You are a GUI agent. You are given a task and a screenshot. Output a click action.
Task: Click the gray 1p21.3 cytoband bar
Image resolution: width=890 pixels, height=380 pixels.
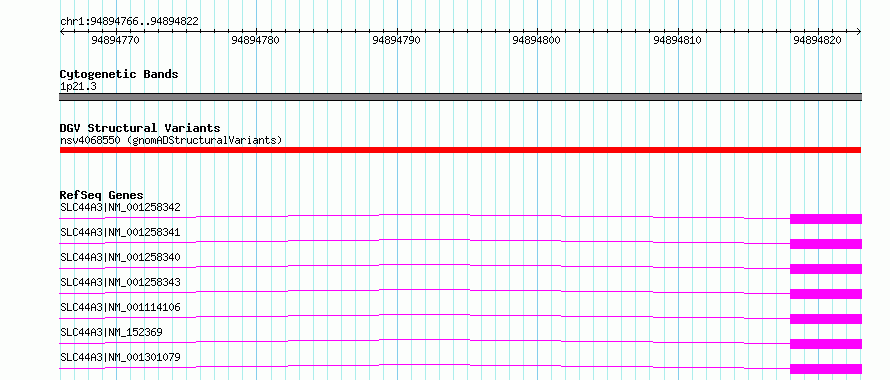click(x=460, y=97)
